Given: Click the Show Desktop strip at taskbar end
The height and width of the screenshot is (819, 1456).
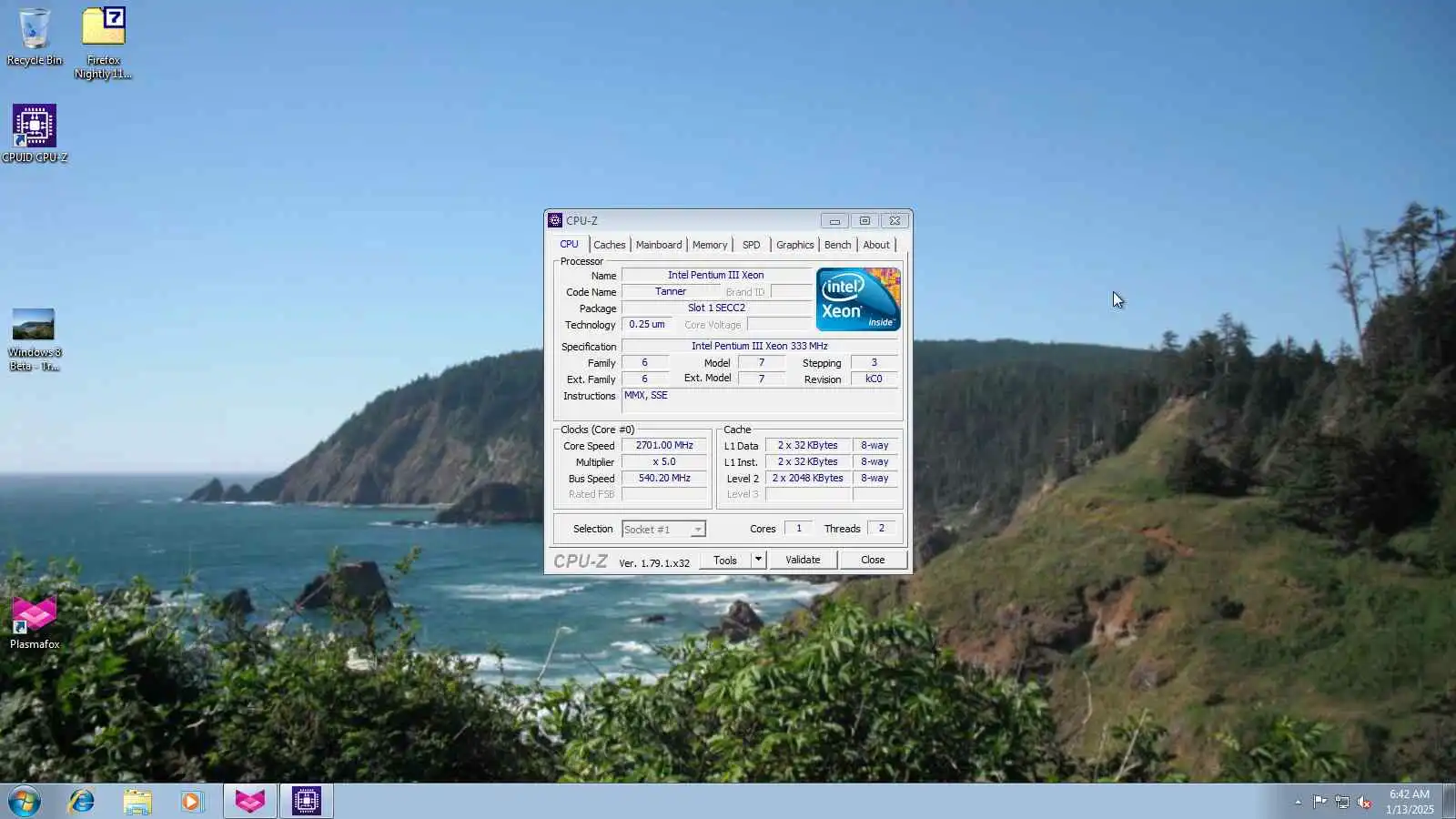Looking at the screenshot, I should tap(1449, 802).
